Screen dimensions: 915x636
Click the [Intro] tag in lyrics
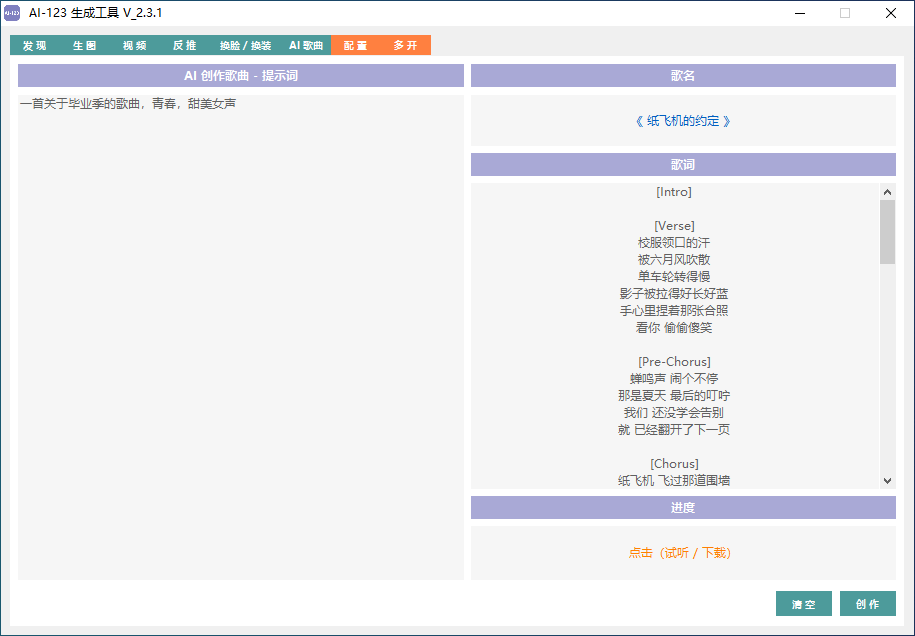(x=674, y=192)
